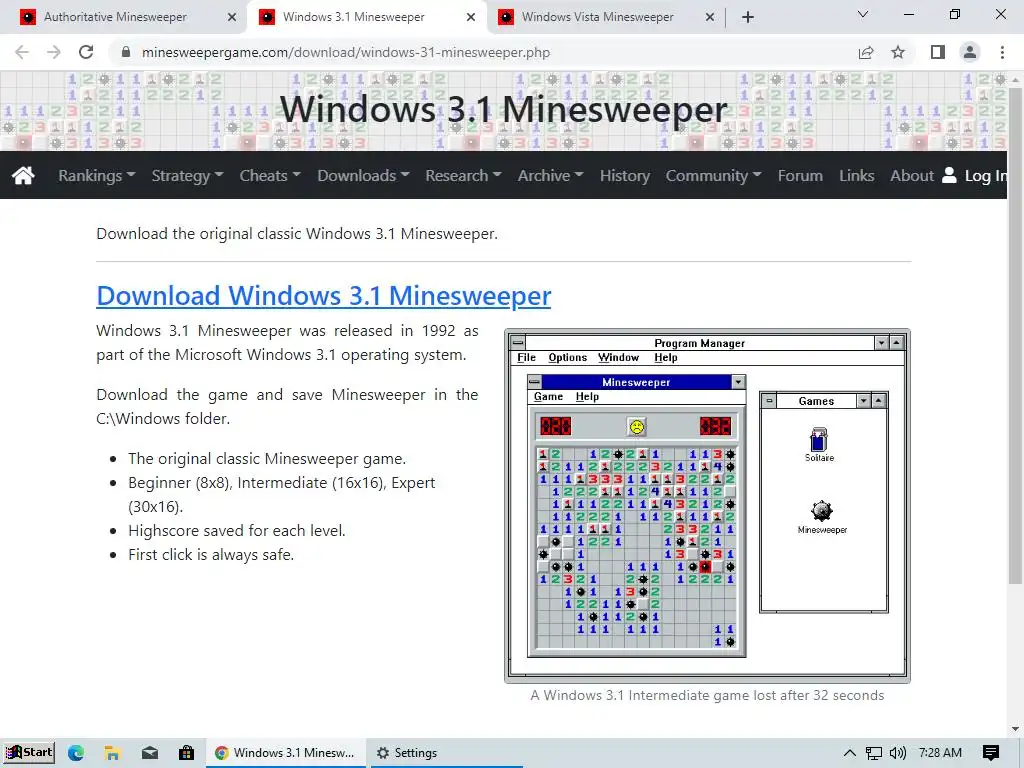Click the browser back arrow
Image resolution: width=1024 pixels, height=768 pixels.
[22, 52]
